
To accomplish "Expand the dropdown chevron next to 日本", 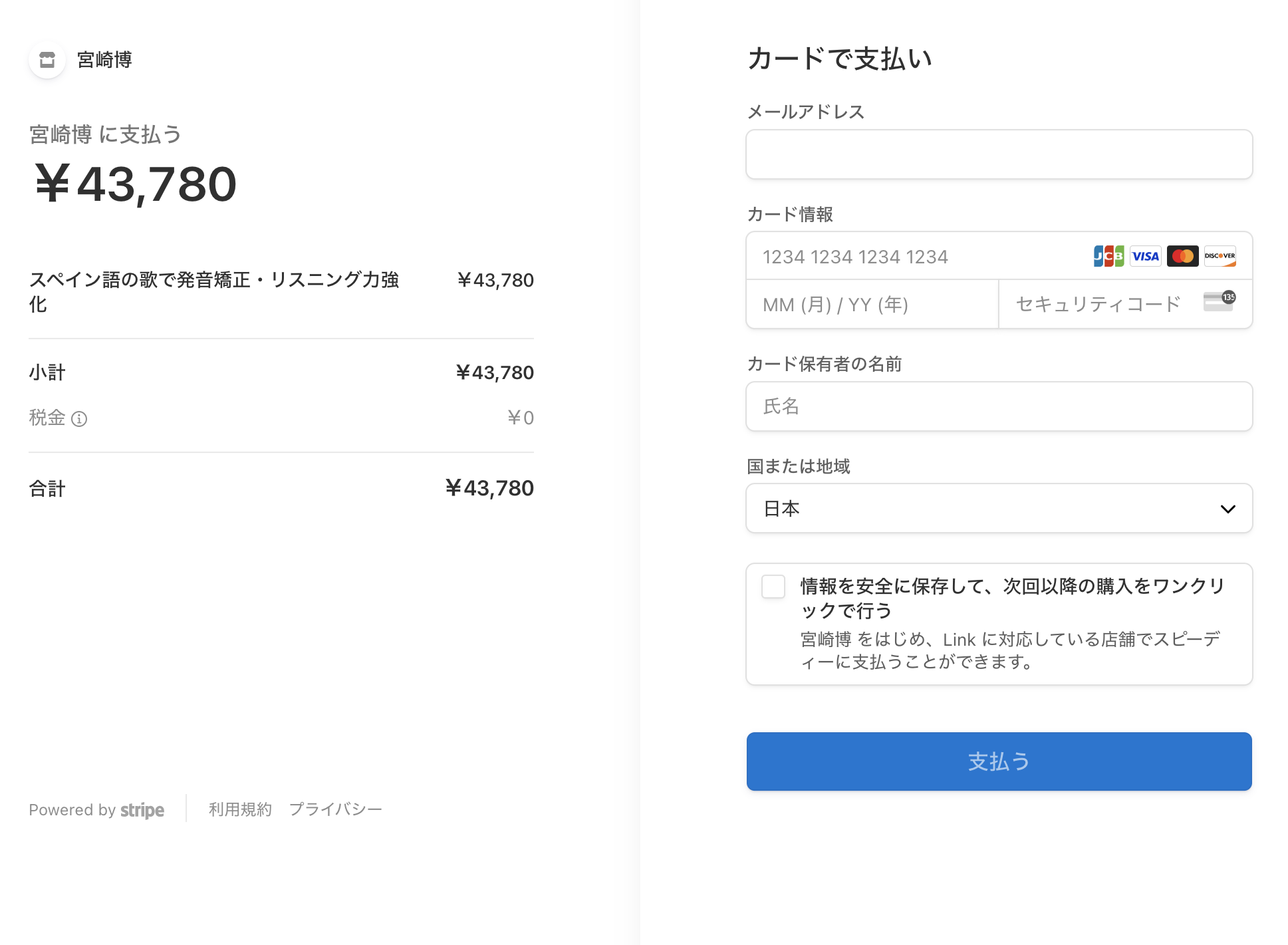I will coord(1227,509).
